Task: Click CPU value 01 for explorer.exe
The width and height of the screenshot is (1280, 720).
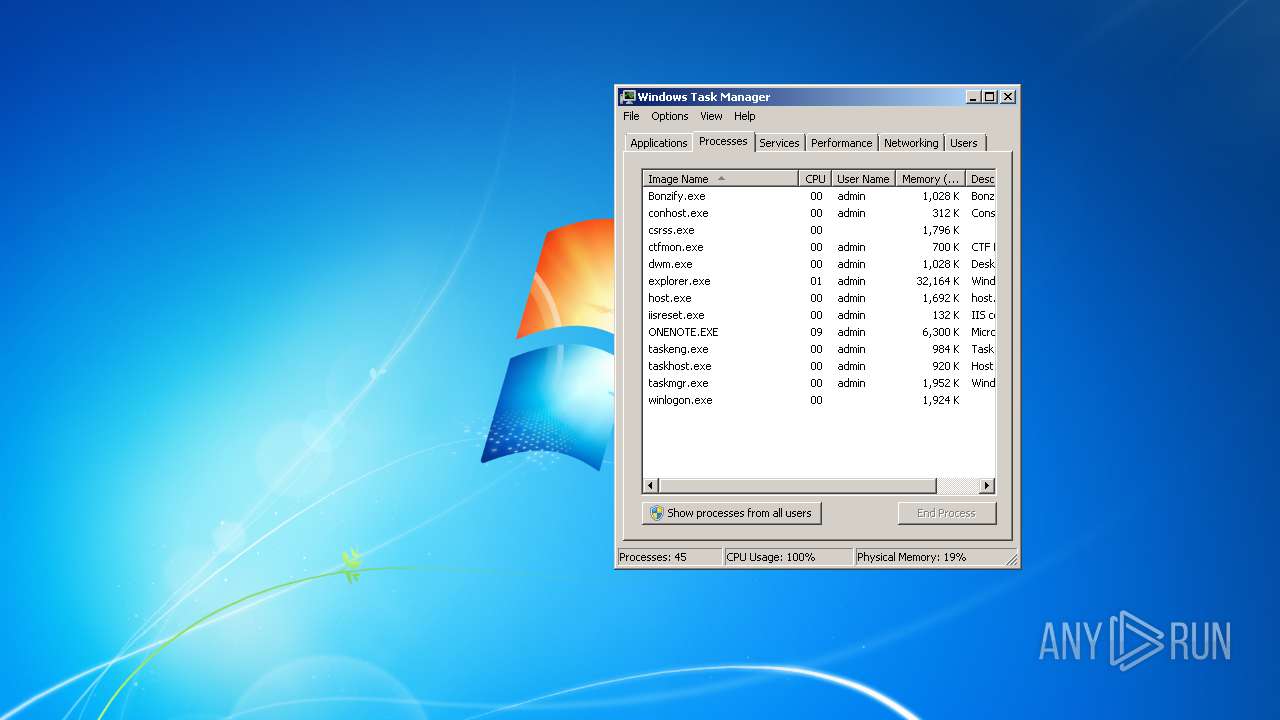Action: [x=816, y=281]
